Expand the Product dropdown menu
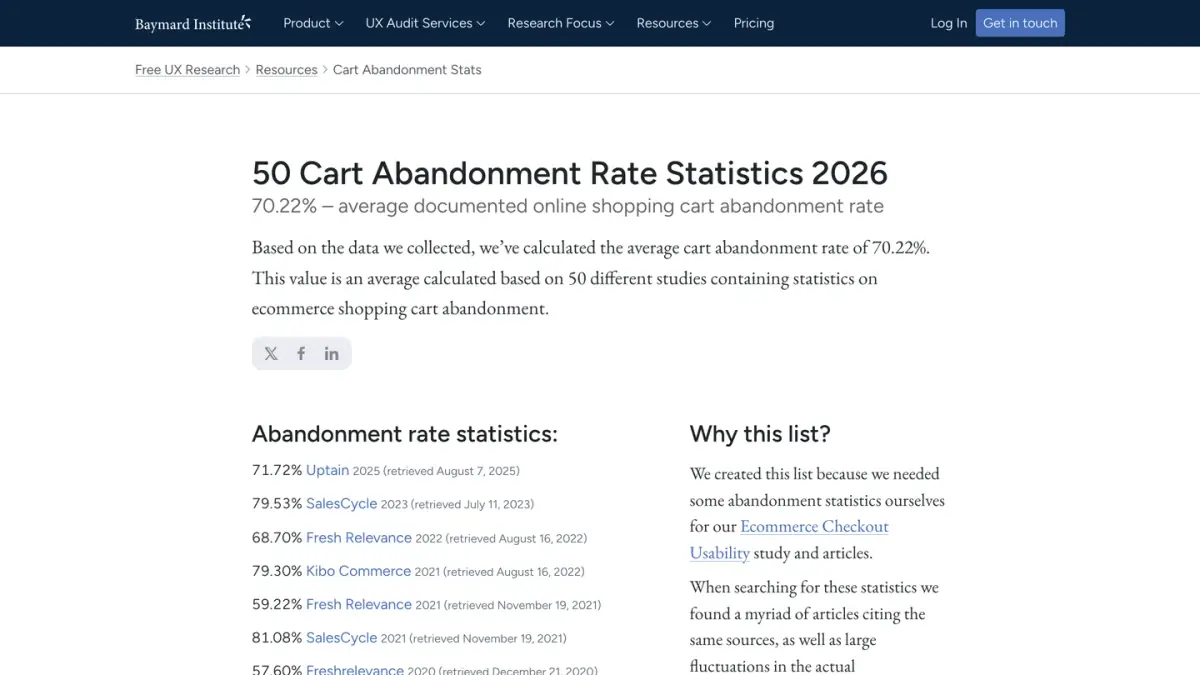Screen dimensions: 1200x675 [x=313, y=23]
